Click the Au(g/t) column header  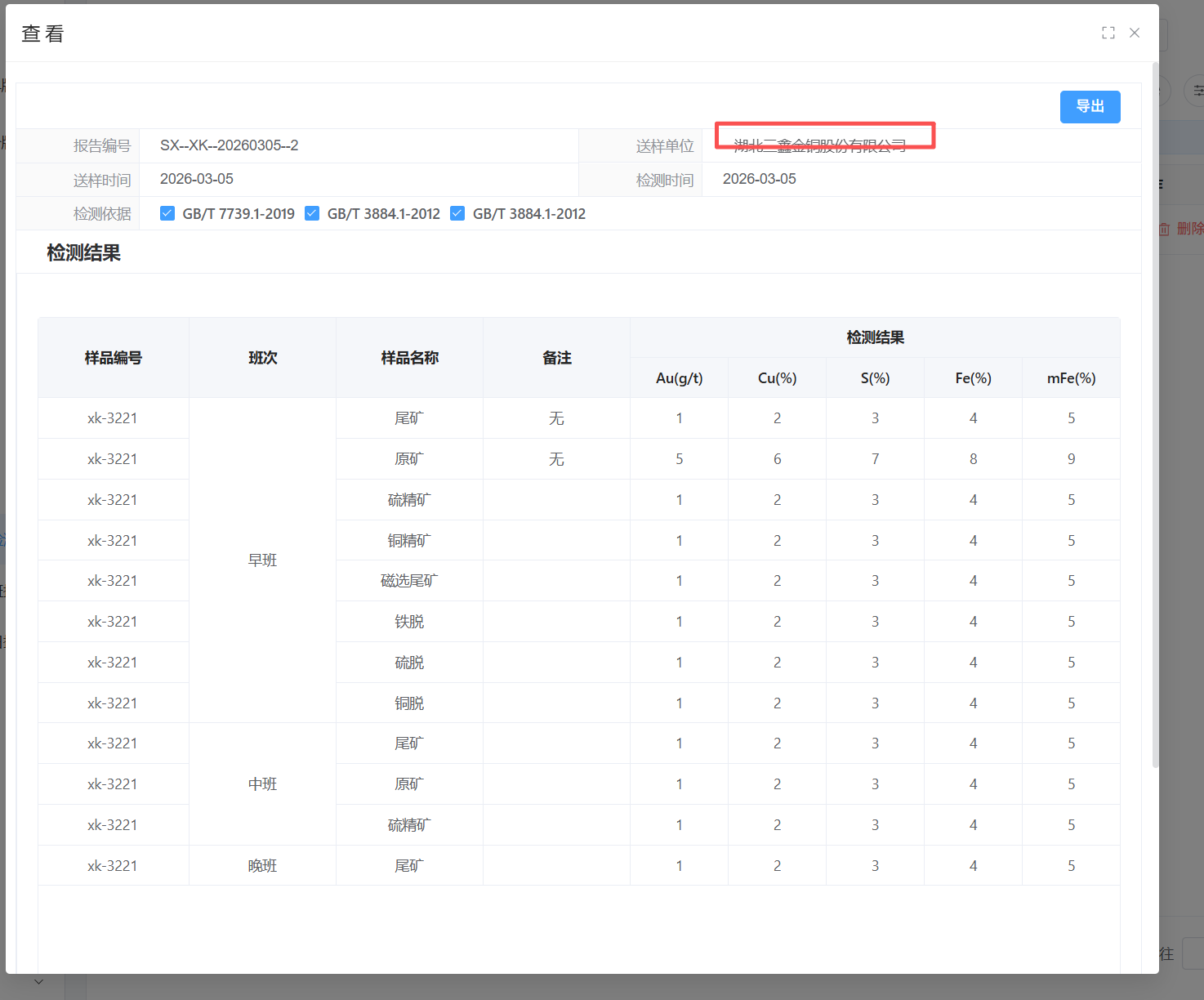coord(679,378)
